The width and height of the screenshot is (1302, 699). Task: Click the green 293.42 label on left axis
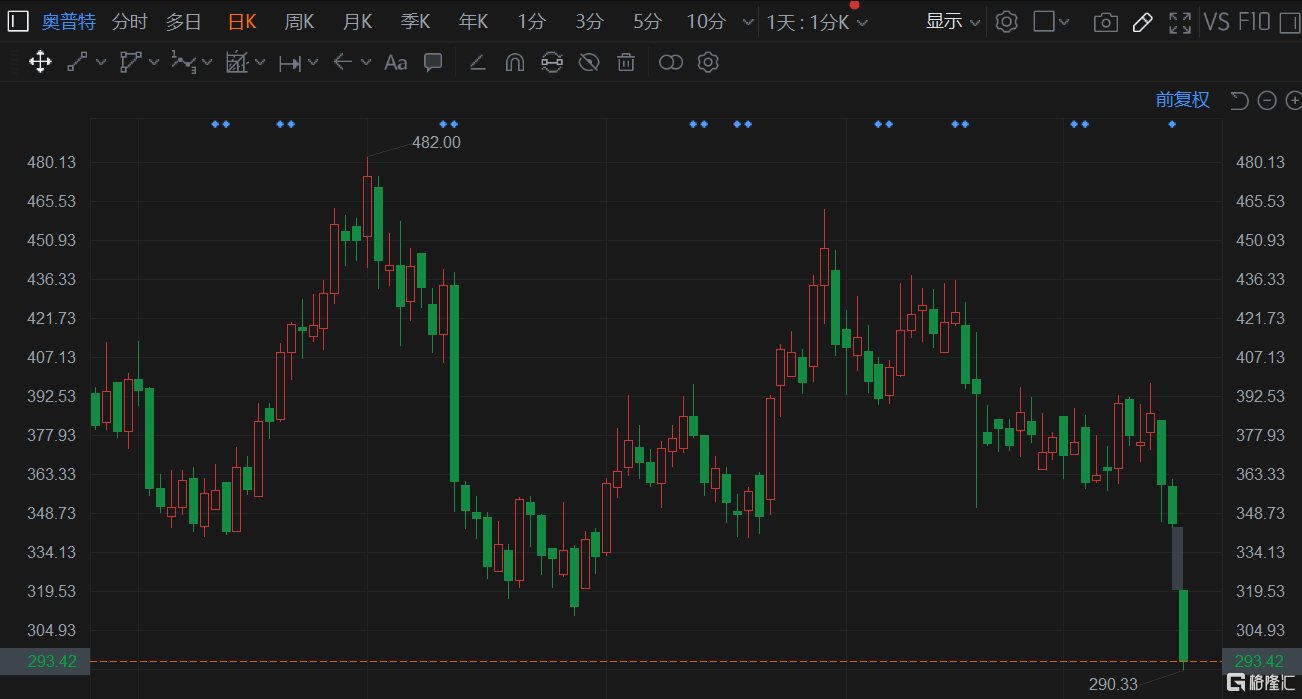[x=45, y=661]
